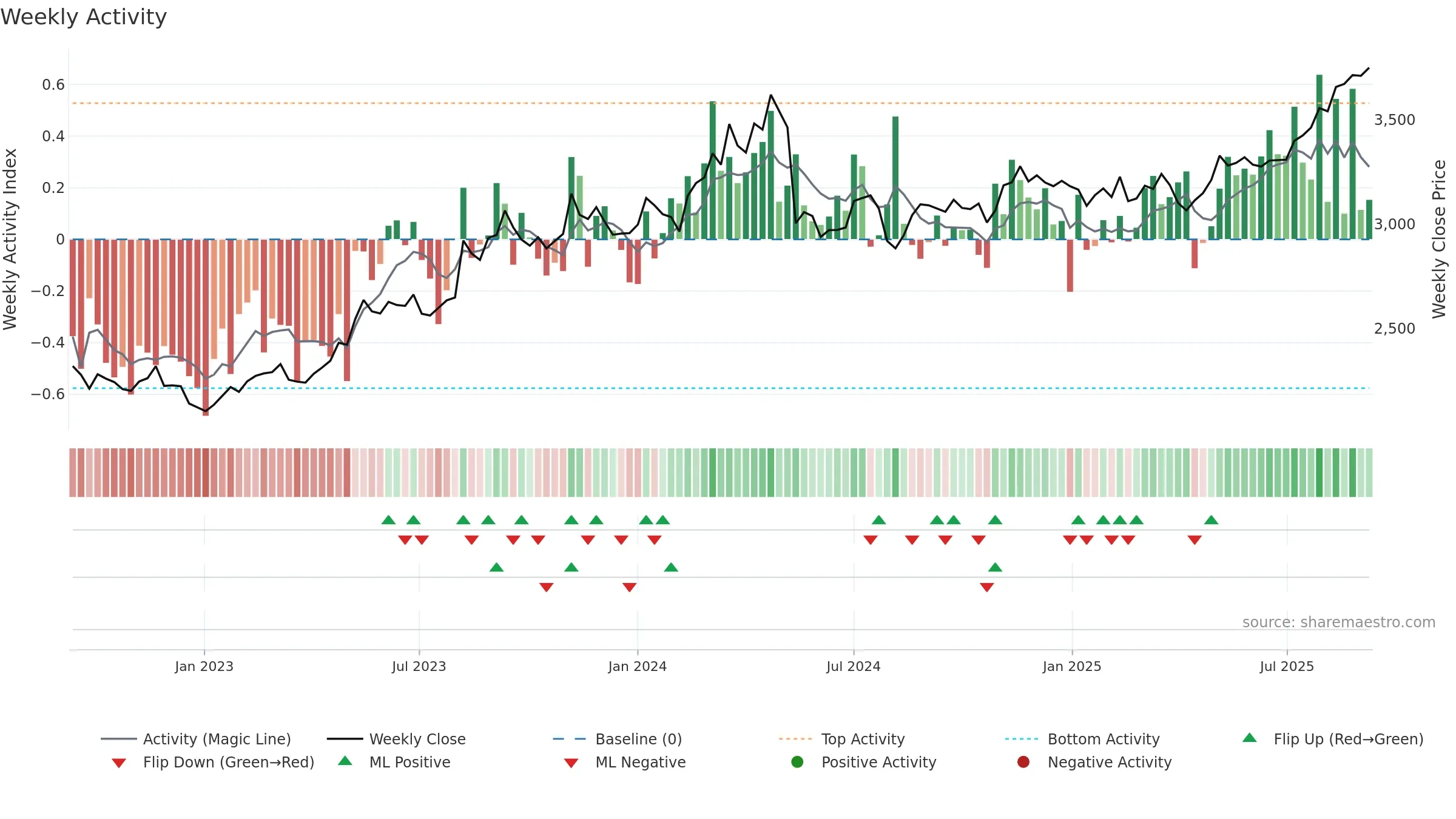Viewport: 1456px width, 819px height.
Task: Click the Negative Activity red circle icon
Action: 1023,762
